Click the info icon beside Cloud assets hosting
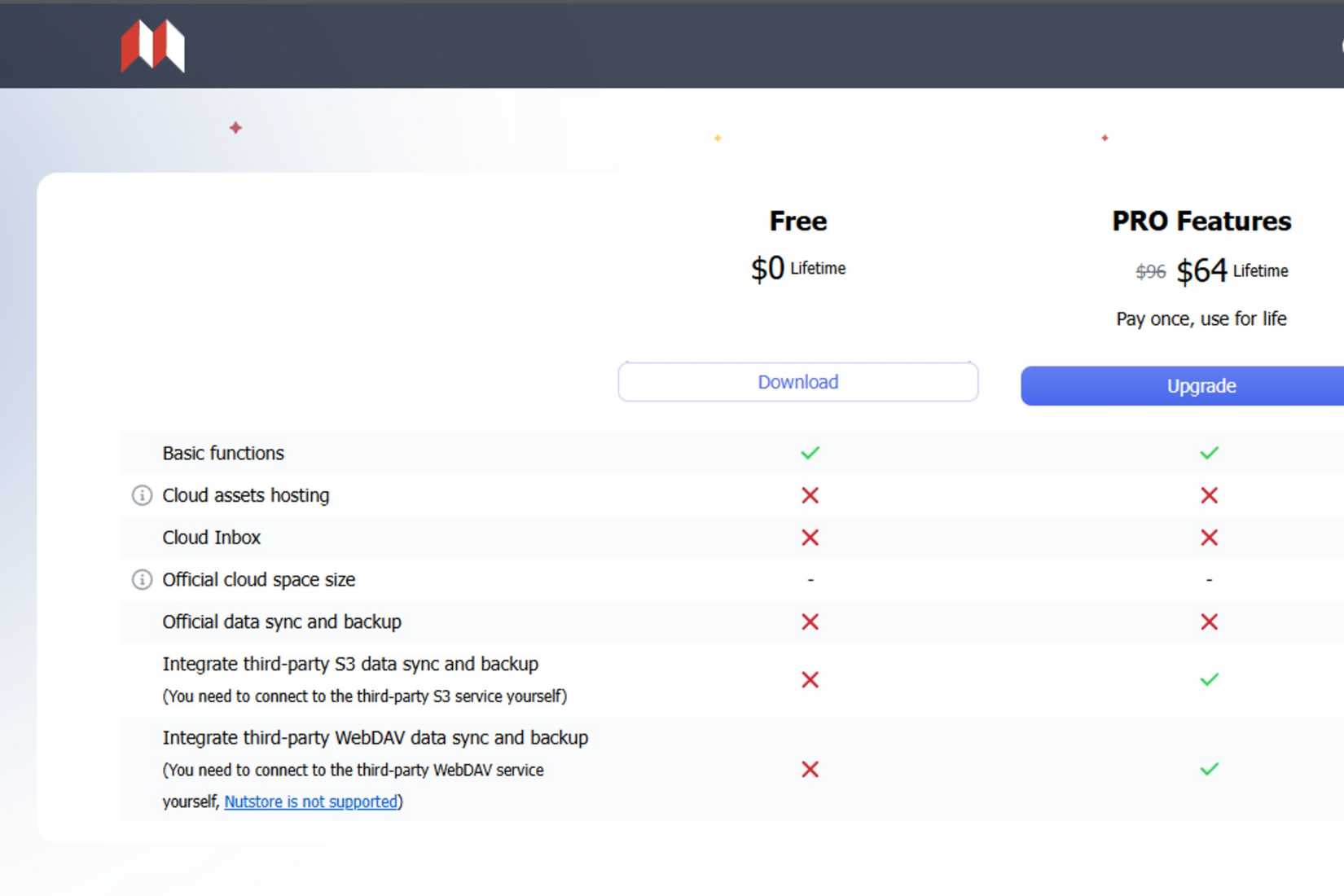The image size is (1344, 896). (x=141, y=495)
